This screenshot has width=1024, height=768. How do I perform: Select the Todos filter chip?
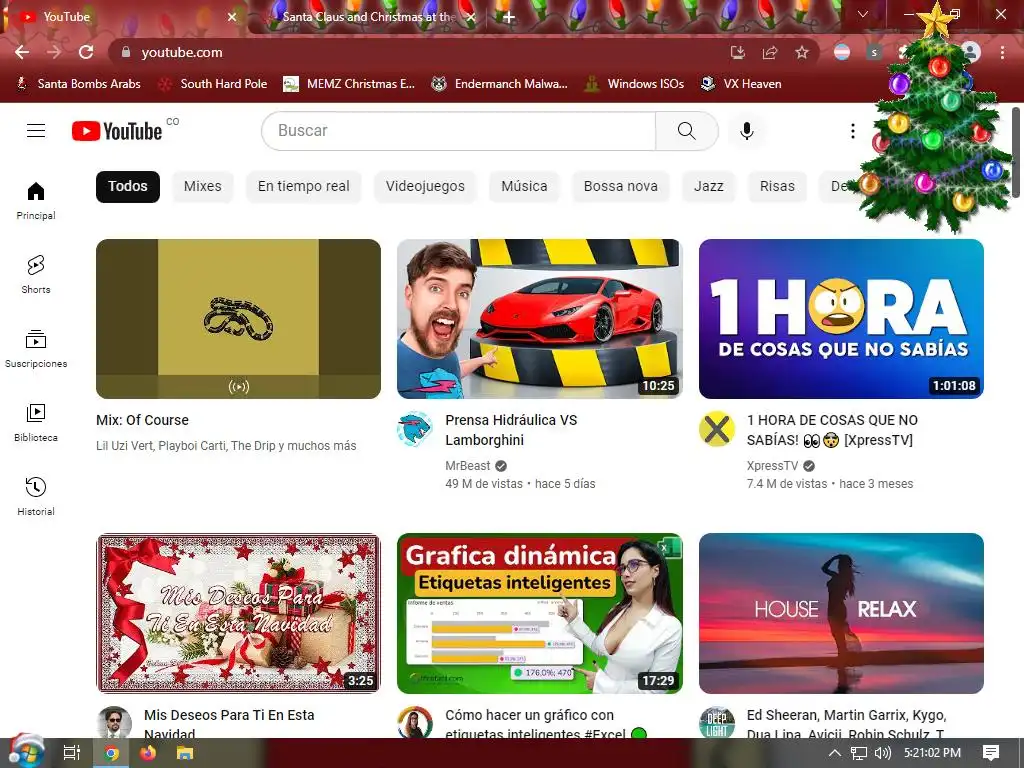(x=128, y=186)
